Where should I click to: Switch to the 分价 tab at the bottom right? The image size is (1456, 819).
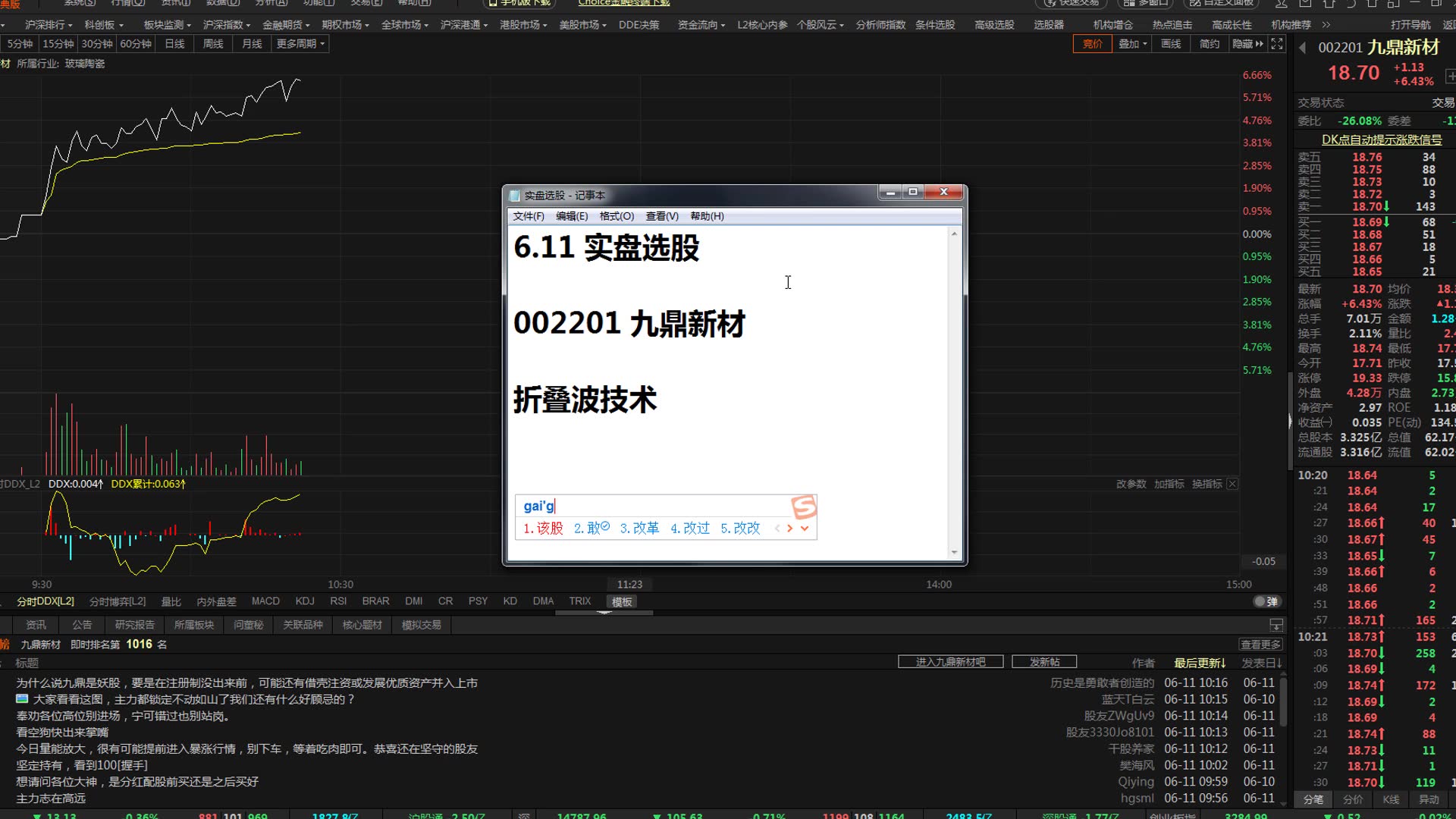tap(1353, 799)
